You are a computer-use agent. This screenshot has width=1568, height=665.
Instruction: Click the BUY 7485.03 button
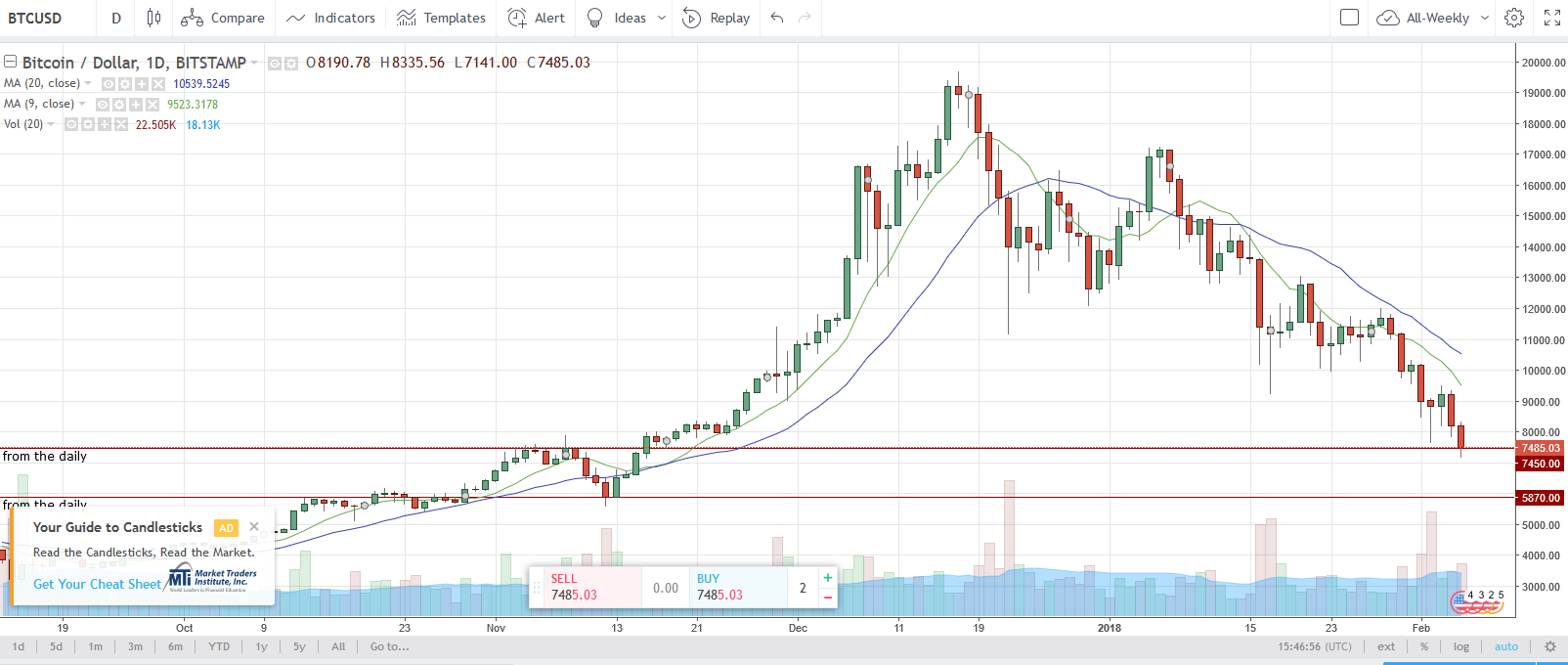coord(737,587)
